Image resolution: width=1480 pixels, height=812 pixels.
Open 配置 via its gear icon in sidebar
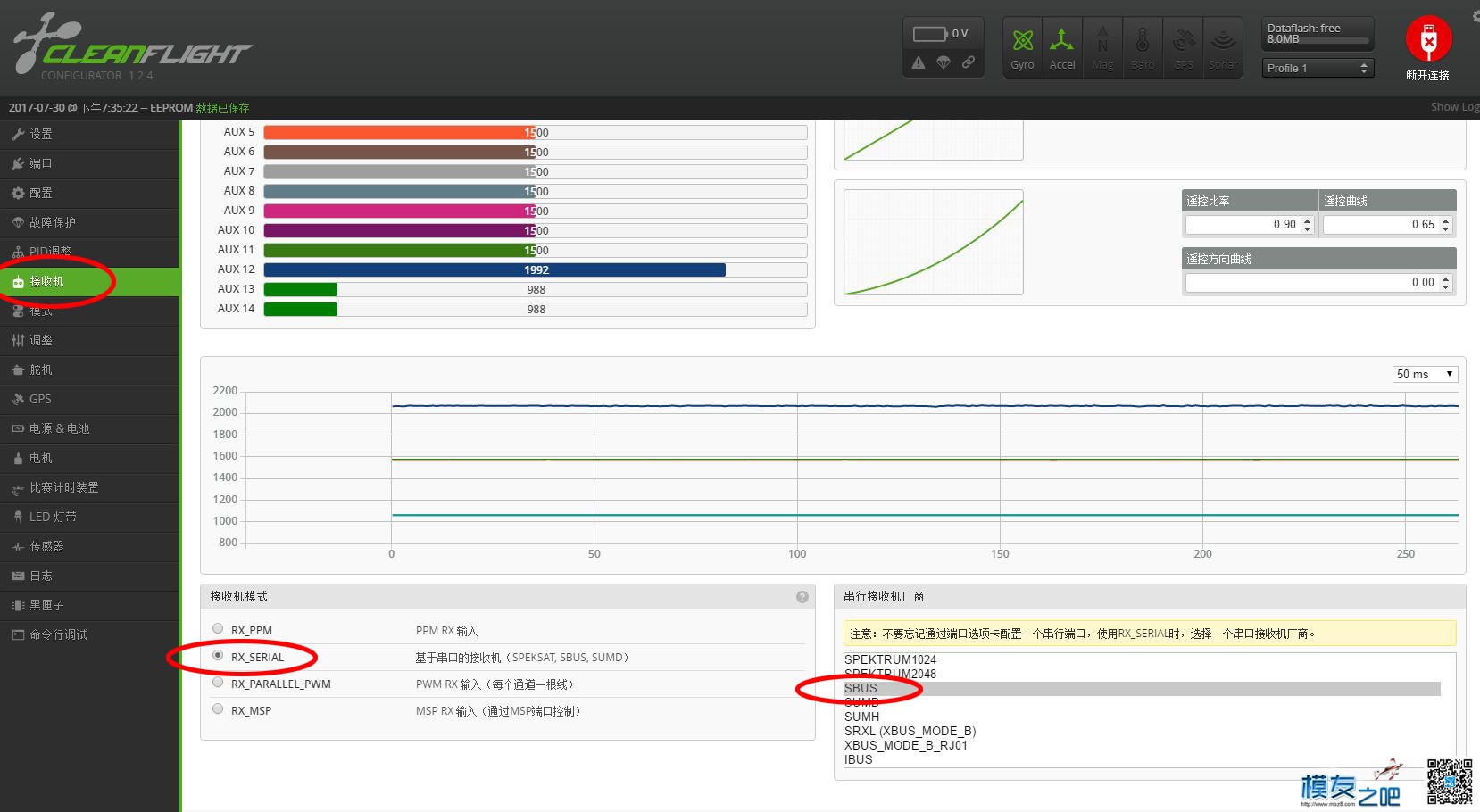[x=18, y=193]
